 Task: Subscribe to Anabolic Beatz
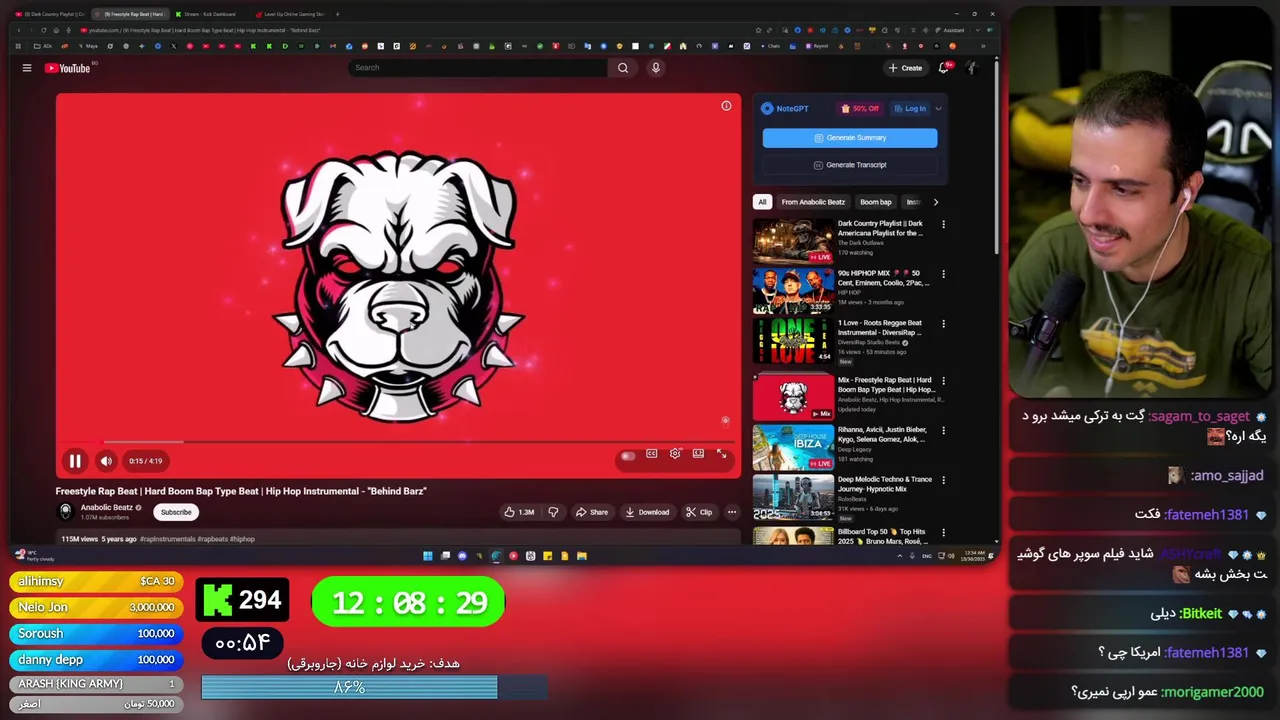(x=176, y=512)
